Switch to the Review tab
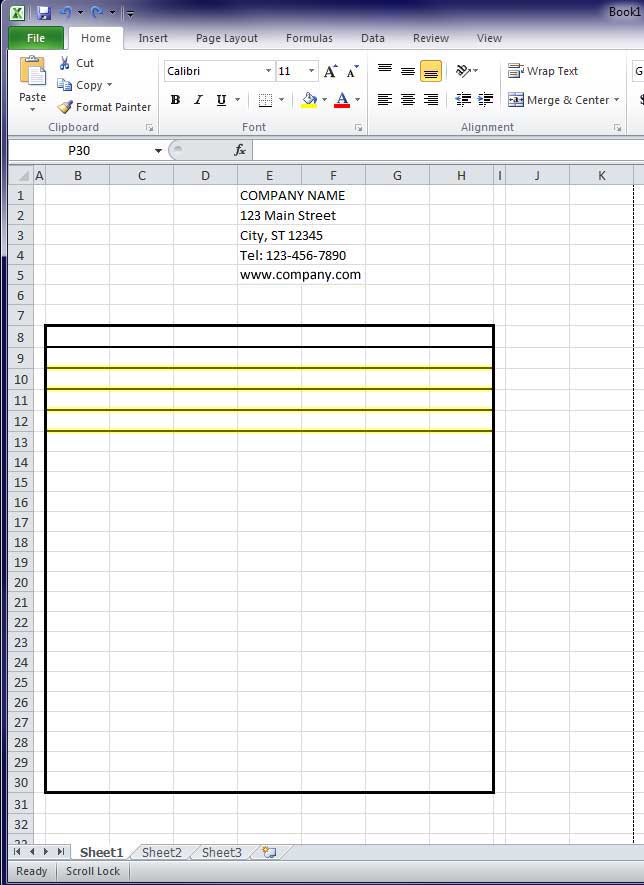The height and width of the screenshot is (885, 644). pos(431,38)
